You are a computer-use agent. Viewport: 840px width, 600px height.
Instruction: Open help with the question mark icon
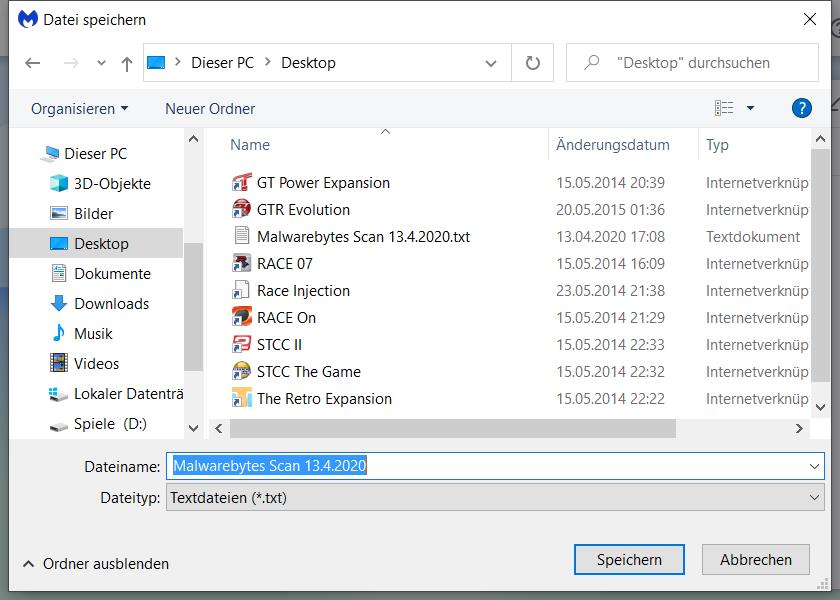pos(801,108)
